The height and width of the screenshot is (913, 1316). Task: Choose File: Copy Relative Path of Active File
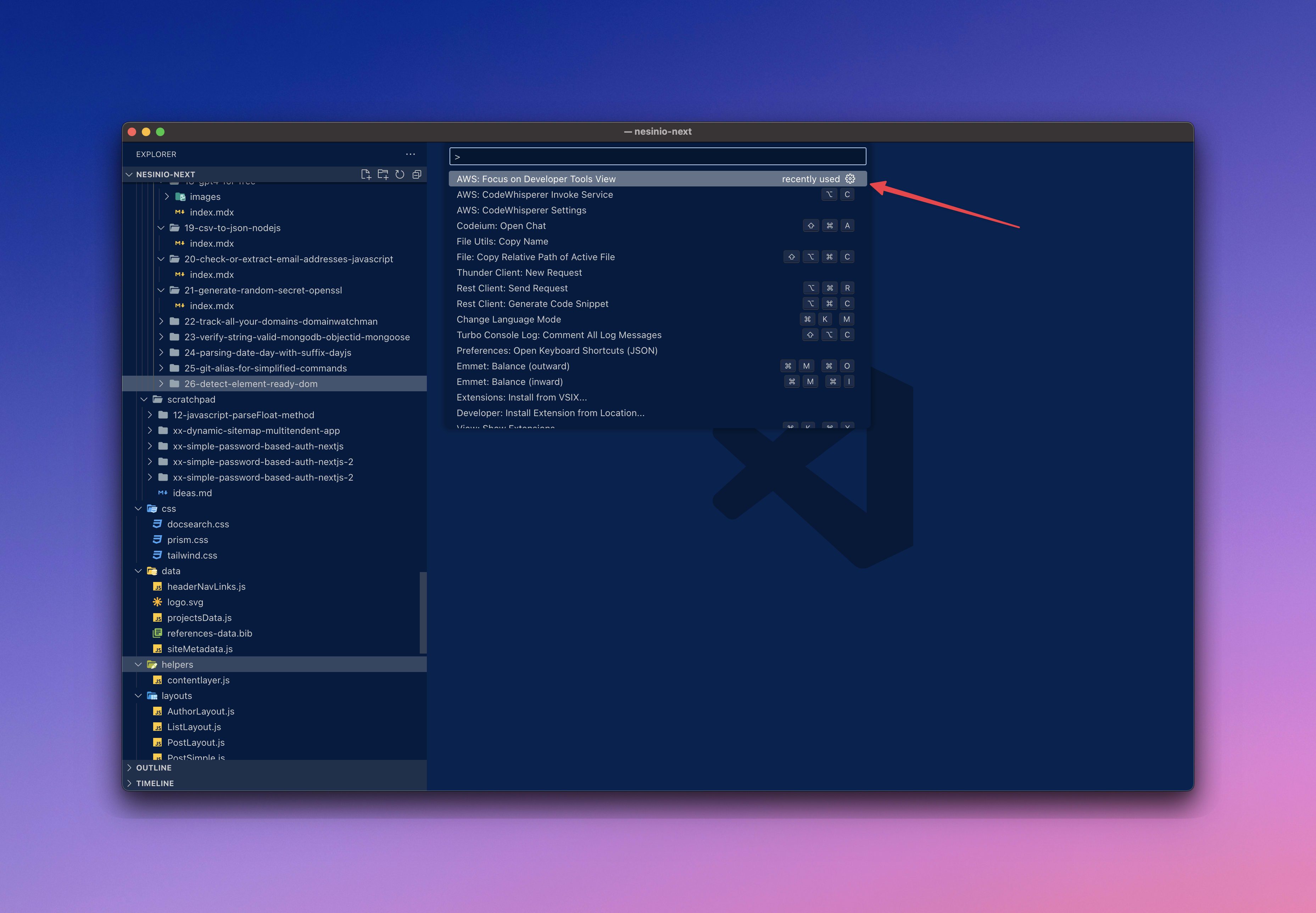tap(658, 257)
